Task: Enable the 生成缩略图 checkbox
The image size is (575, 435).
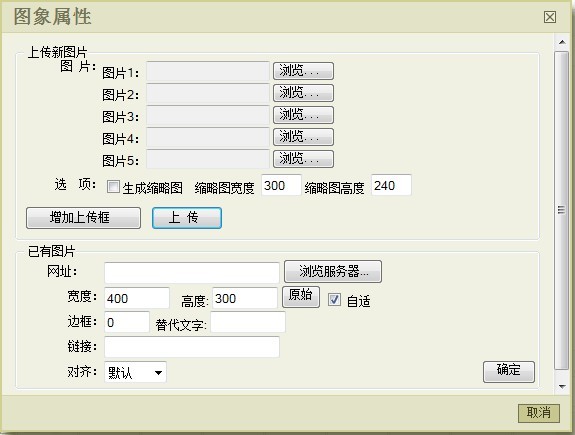Action: 113,187
